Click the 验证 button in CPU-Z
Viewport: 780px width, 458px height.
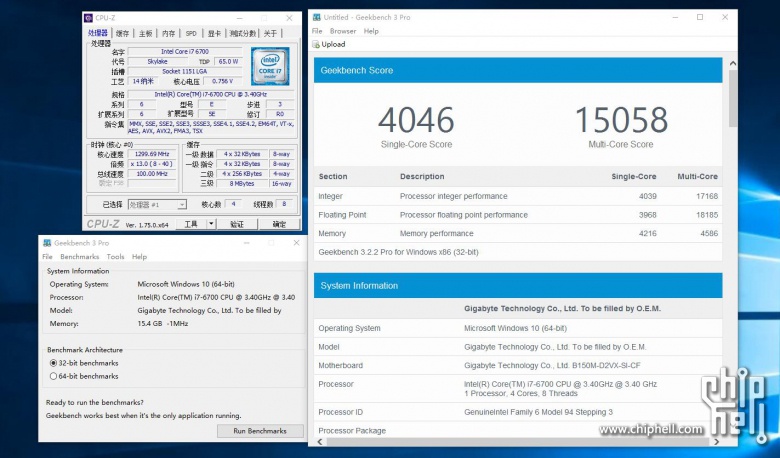click(237, 224)
